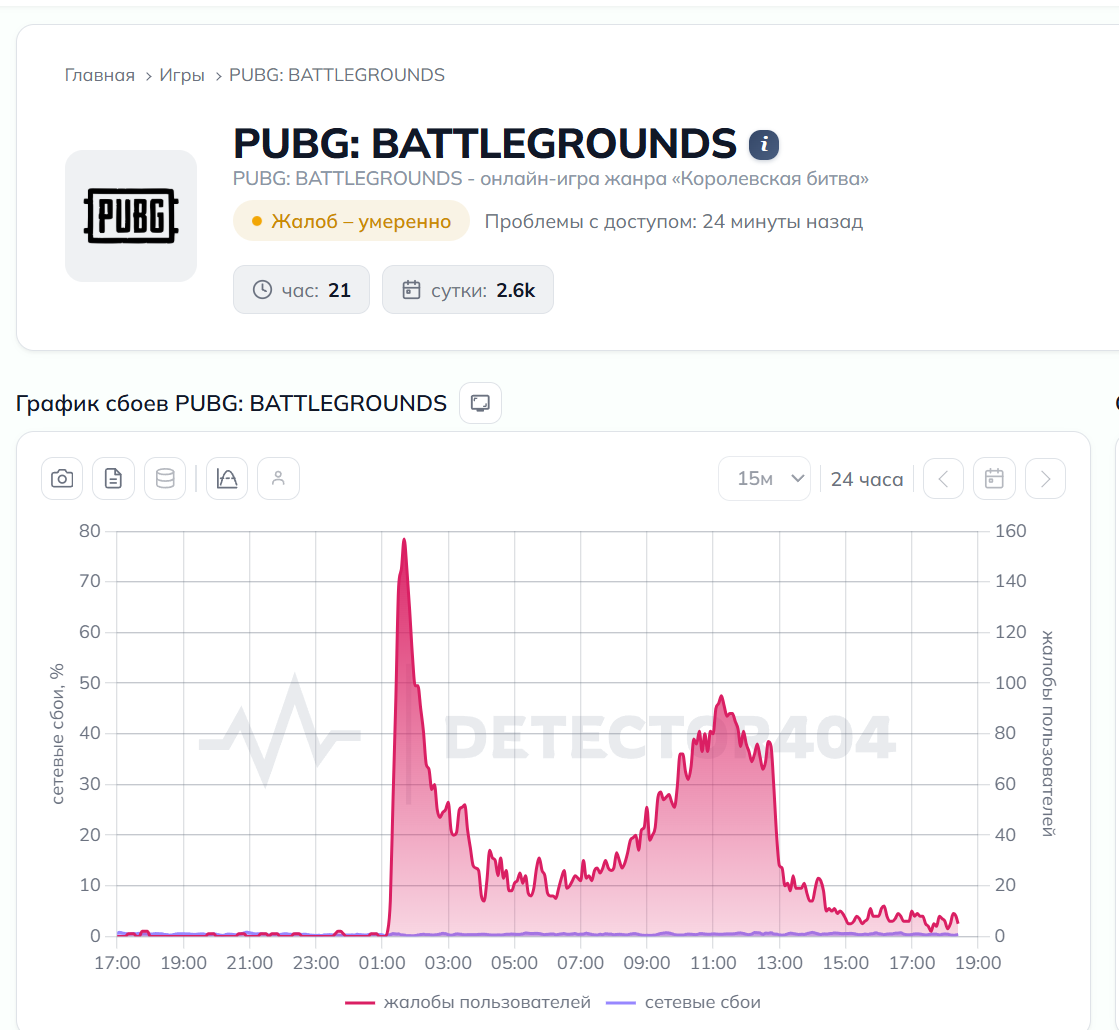This screenshot has height=1030, width=1119.
Task: Click the сутки: 2.6k stat badge
Action: pyautogui.click(x=467, y=290)
